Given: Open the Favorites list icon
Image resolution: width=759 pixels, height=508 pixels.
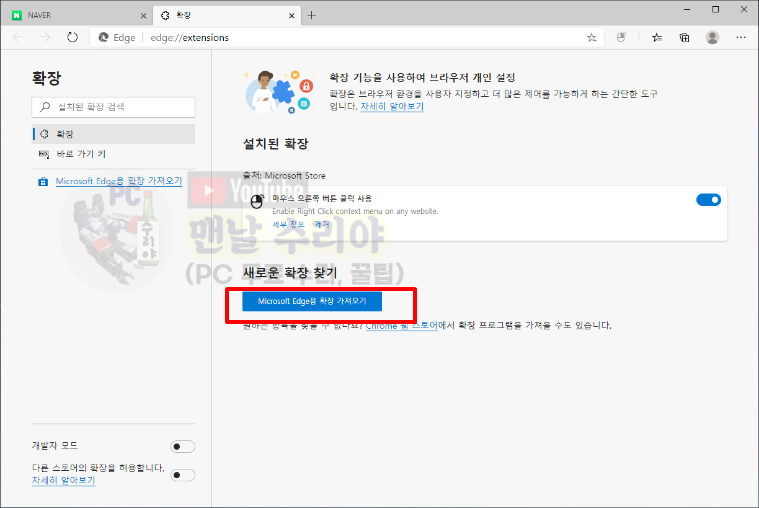Looking at the screenshot, I should (656, 37).
